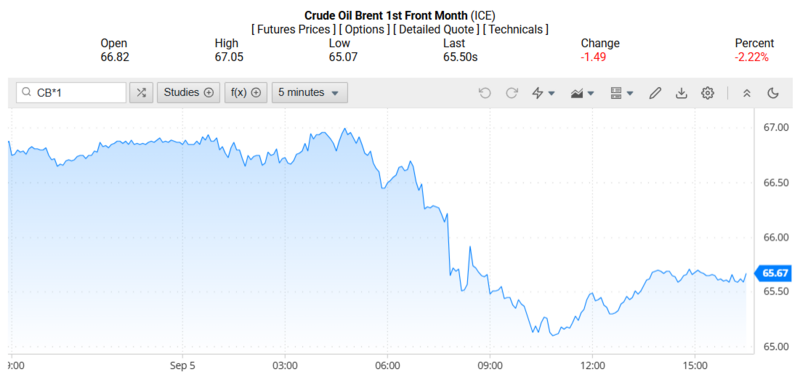Collapse the toolbar with double chevron

pos(746,93)
